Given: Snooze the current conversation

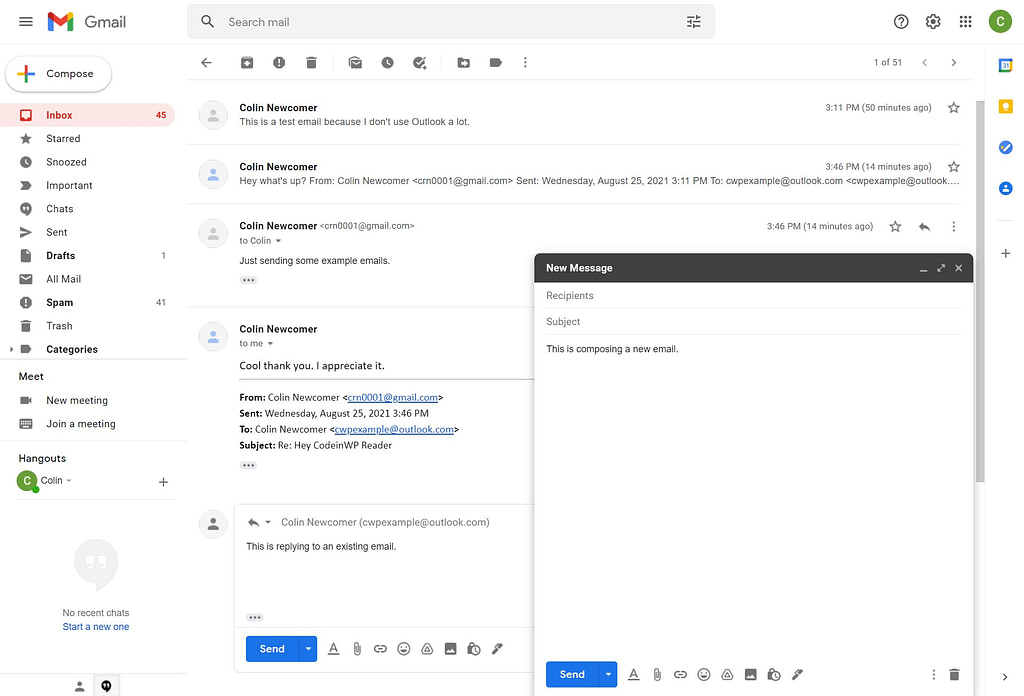Looking at the screenshot, I should point(387,62).
